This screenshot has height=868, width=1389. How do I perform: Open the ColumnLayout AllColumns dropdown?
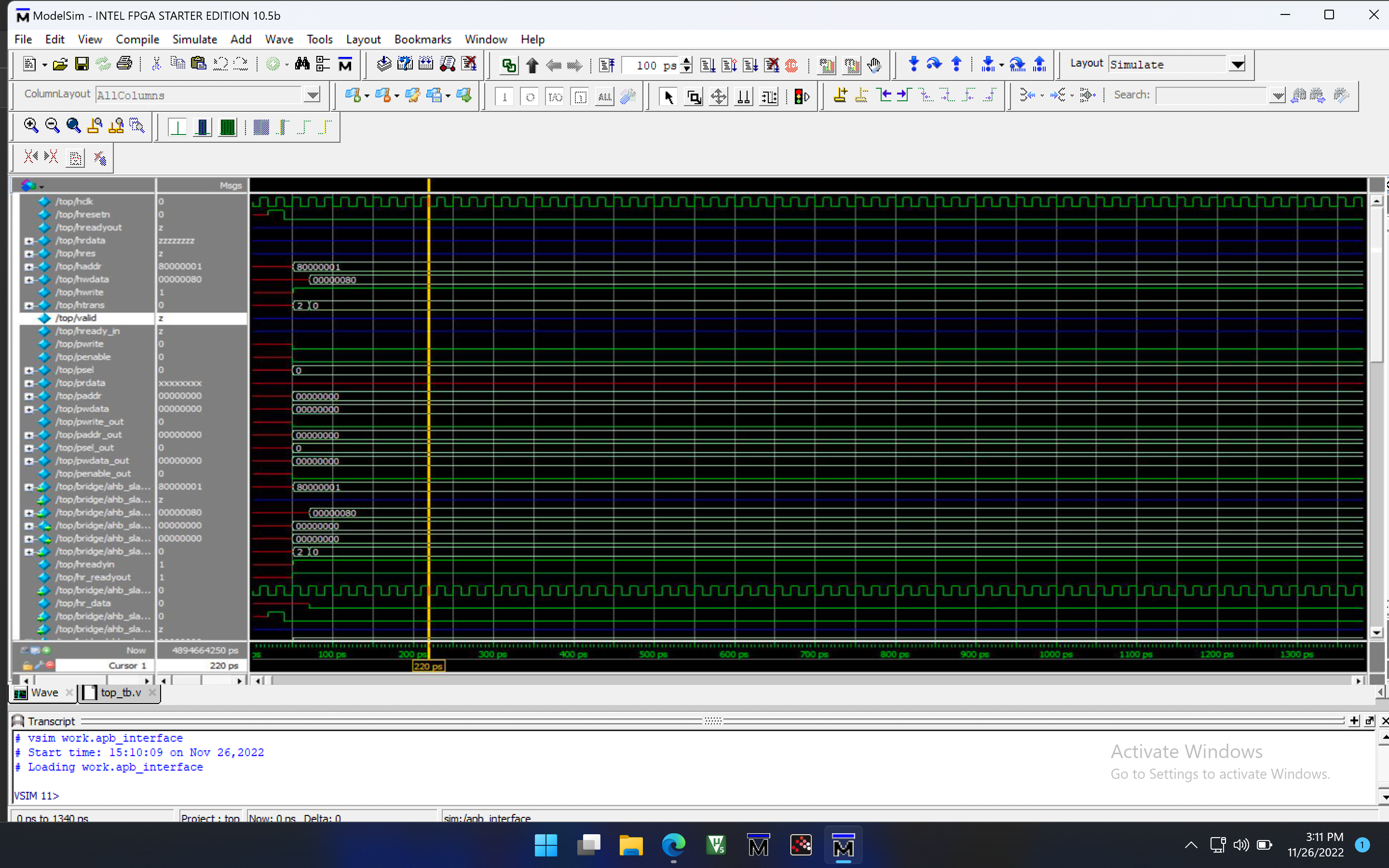pos(312,95)
